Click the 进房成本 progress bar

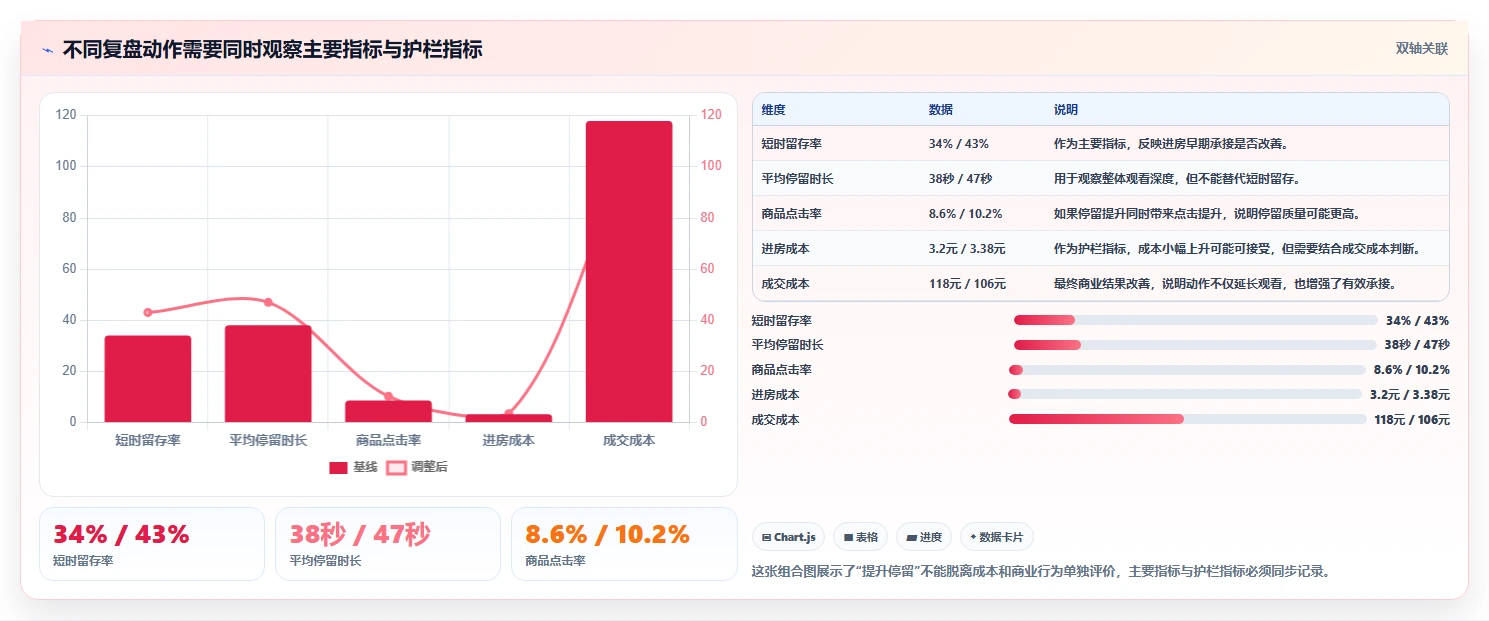pyautogui.click(x=1185, y=394)
